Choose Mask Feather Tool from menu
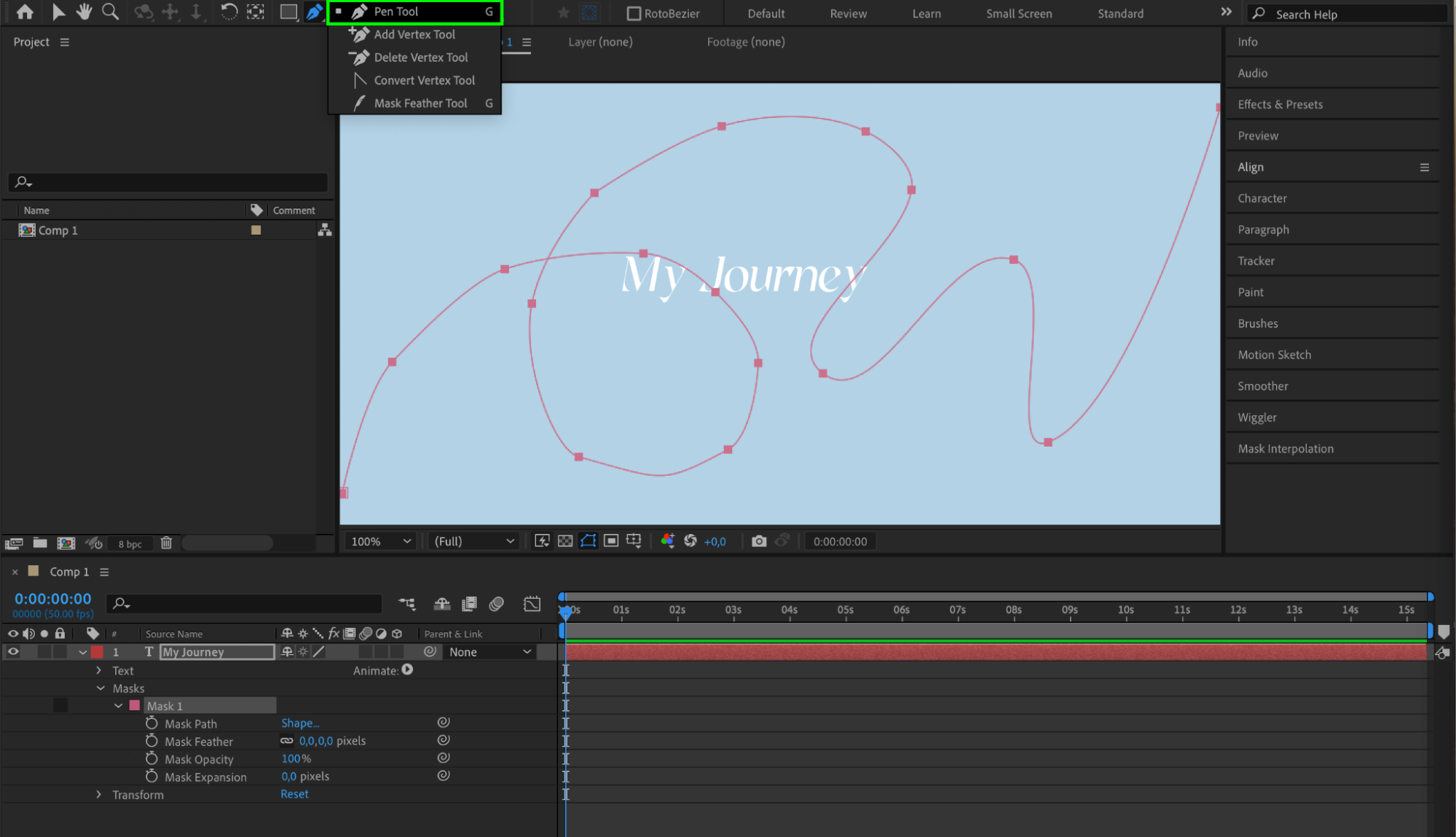The width and height of the screenshot is (1456, 837). (x=420, y=103)
